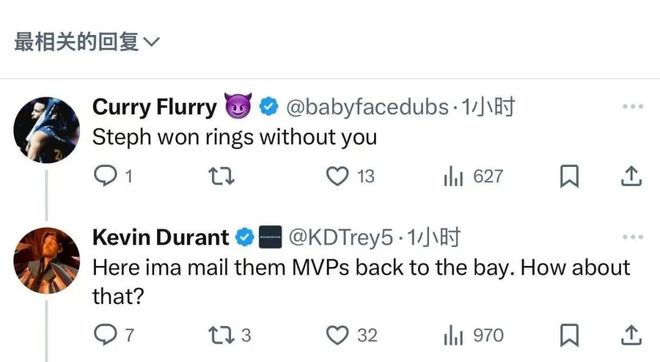Open more options for Kevin Durant tweet
Viewport: 660px width, 362px height.
633,237
